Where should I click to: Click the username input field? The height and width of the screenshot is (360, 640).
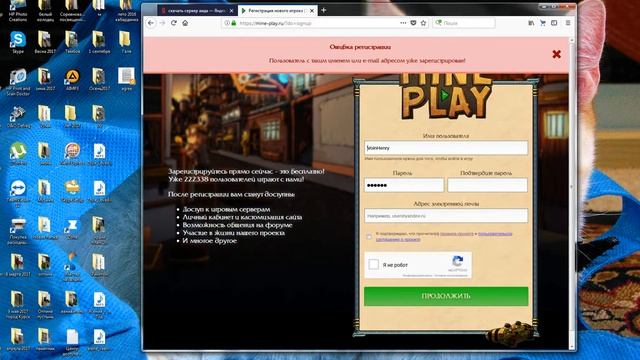click(x=446, y=148)
